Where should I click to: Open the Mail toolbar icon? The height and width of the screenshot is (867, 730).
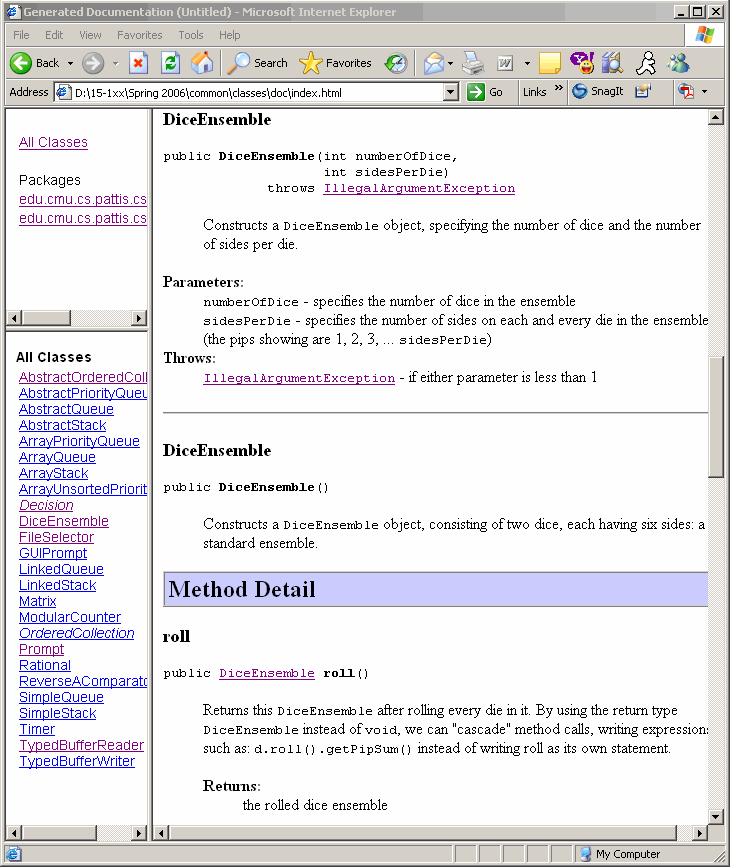coord(433,63)
